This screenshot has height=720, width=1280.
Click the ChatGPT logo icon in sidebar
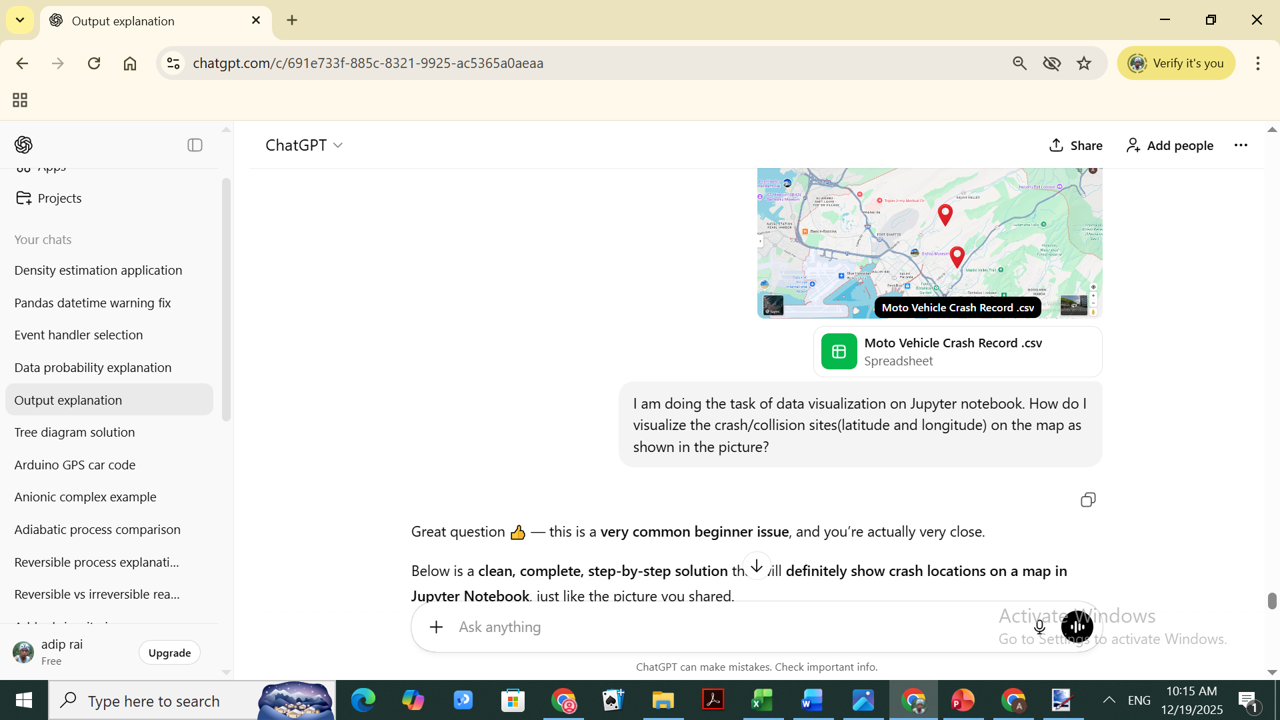tap(24, 145)
